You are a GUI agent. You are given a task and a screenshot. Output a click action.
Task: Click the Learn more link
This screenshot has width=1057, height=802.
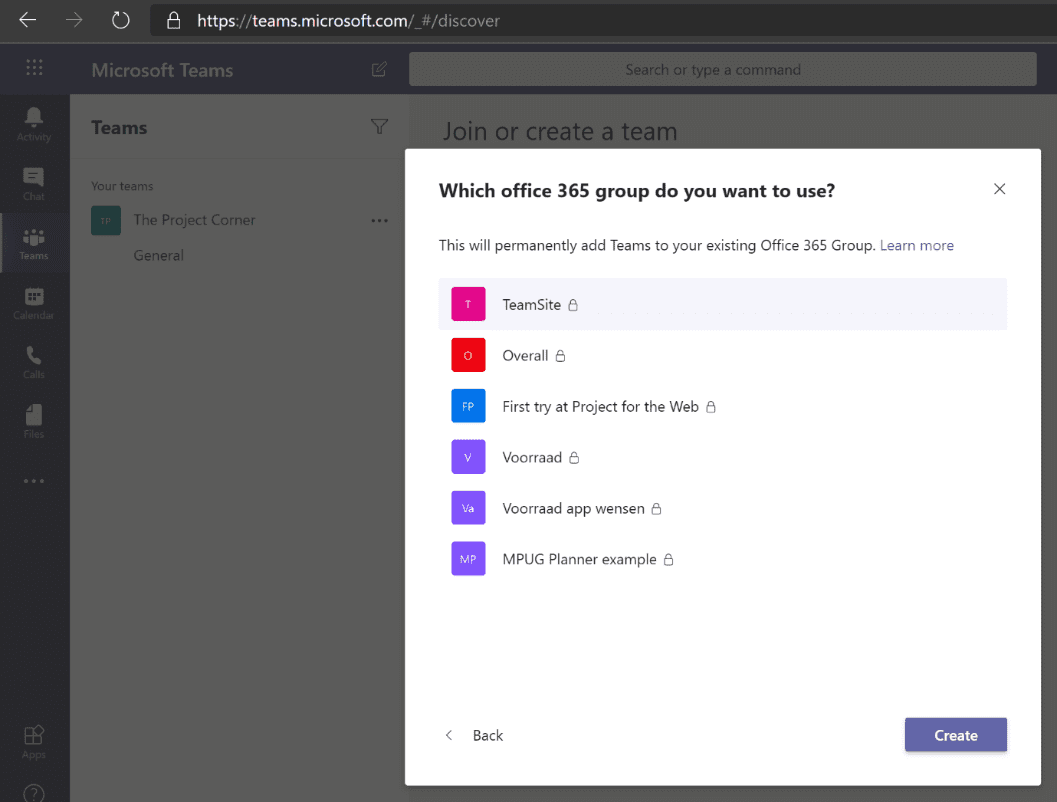[917, 245]
